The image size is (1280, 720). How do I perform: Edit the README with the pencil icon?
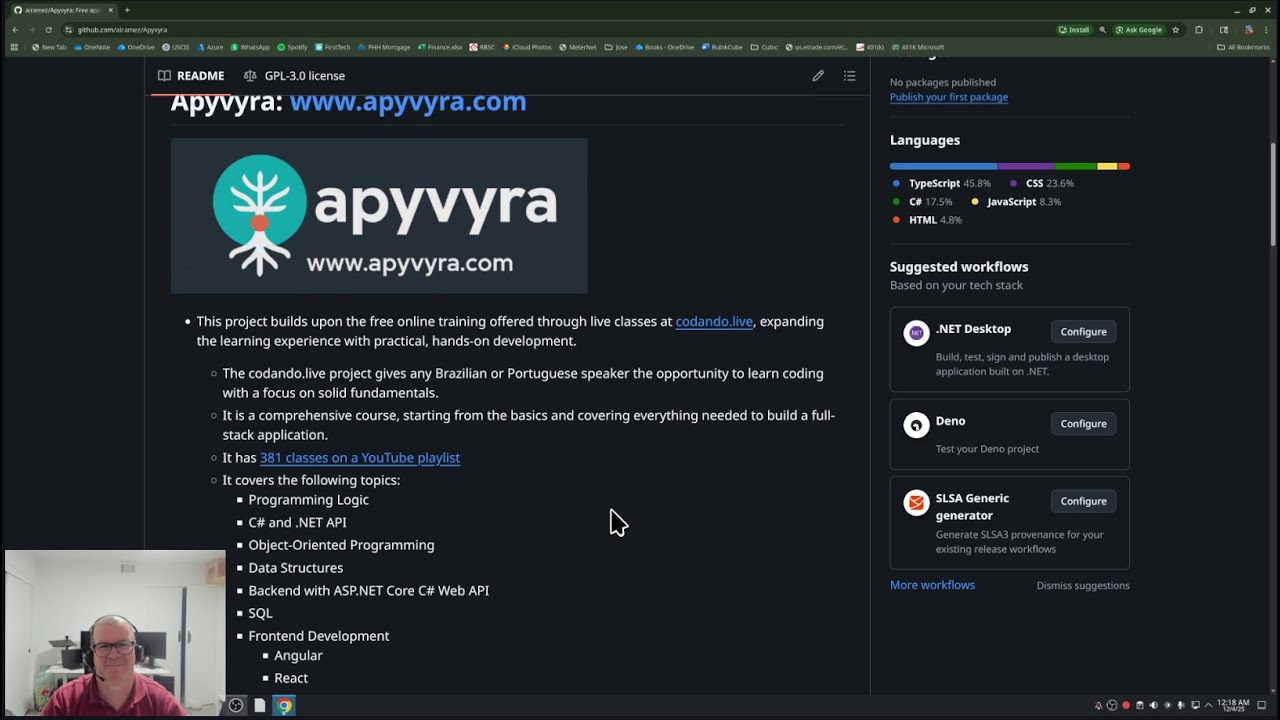(x=818, y=76)
